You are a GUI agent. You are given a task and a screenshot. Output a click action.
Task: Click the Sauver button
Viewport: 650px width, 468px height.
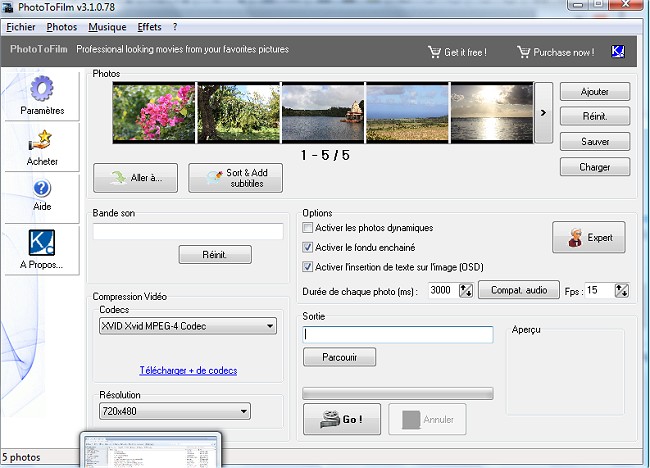pos(595,142)
